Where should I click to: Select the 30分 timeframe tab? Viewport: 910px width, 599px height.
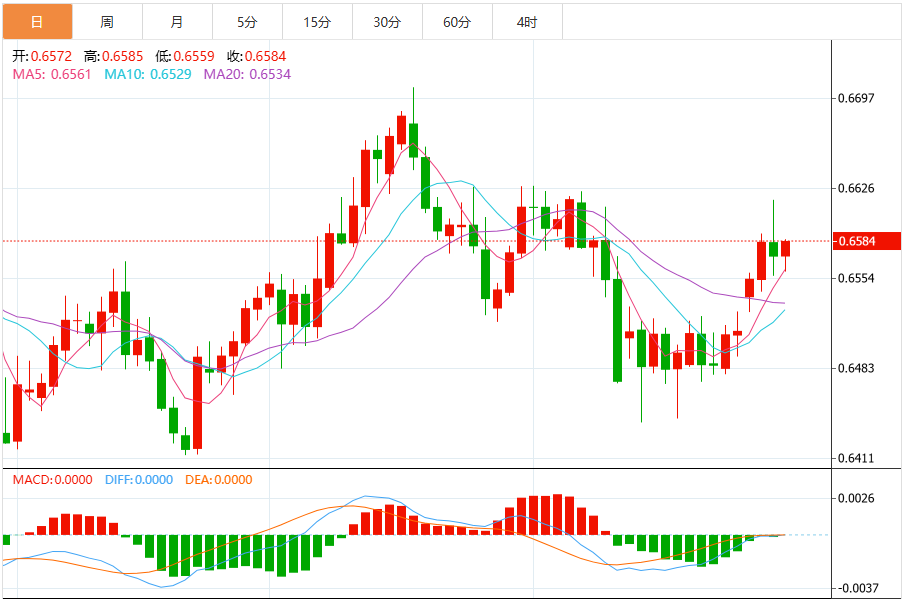(387, 22)
